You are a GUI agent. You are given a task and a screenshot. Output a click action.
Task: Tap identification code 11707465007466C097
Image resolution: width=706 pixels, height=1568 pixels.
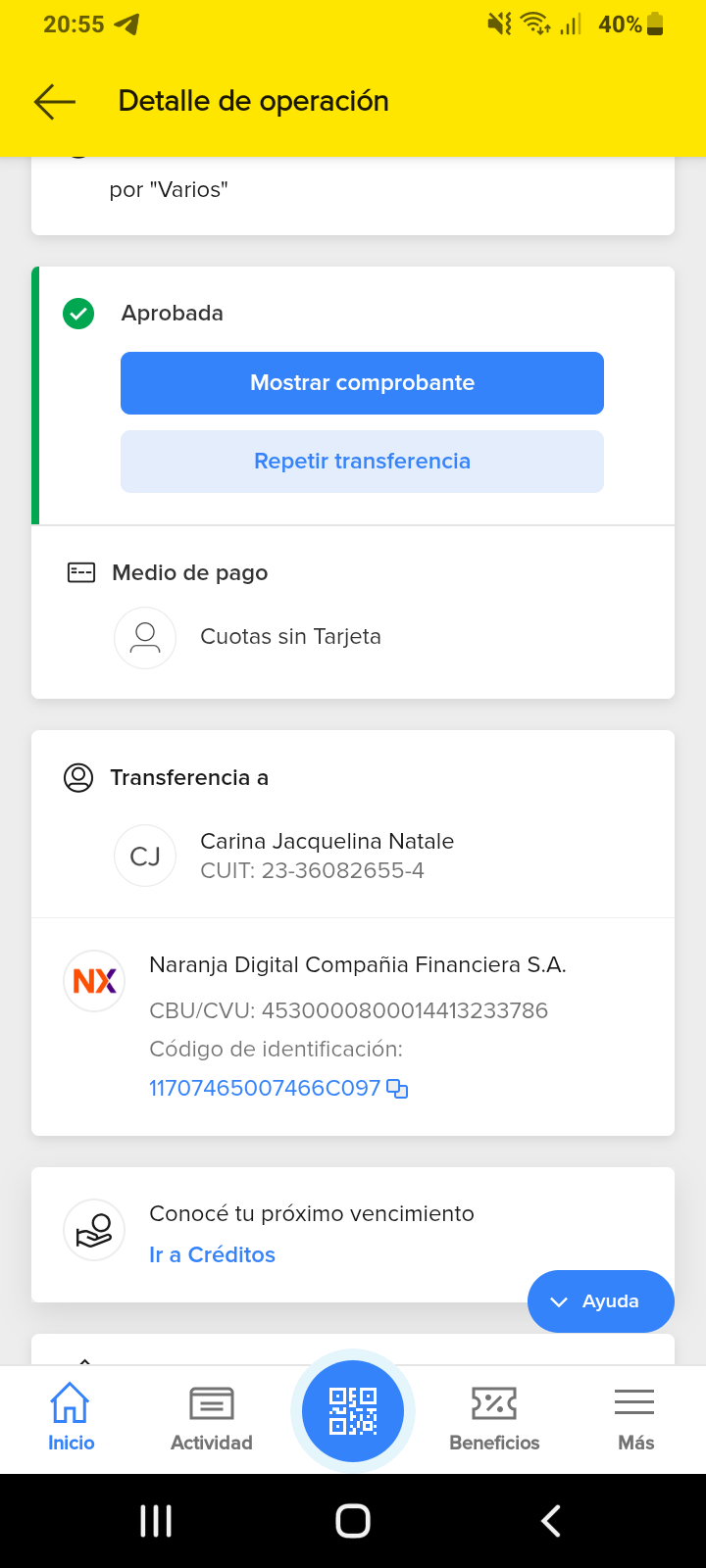[265, 1088]
